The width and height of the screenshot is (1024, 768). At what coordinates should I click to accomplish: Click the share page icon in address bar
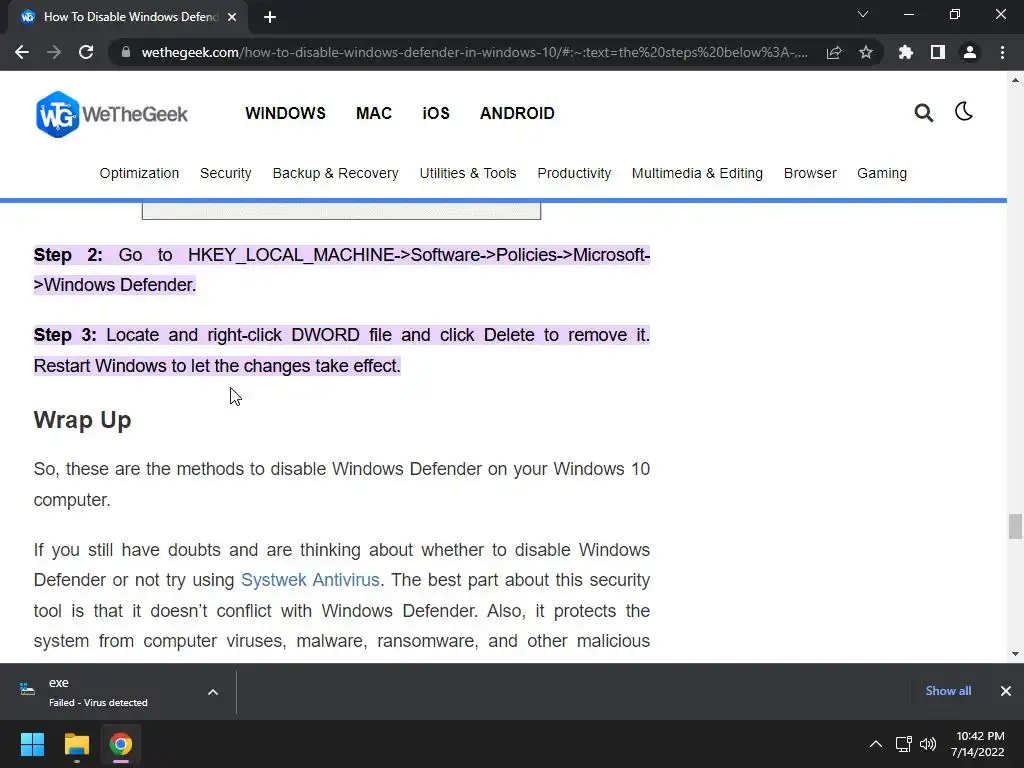834,52
